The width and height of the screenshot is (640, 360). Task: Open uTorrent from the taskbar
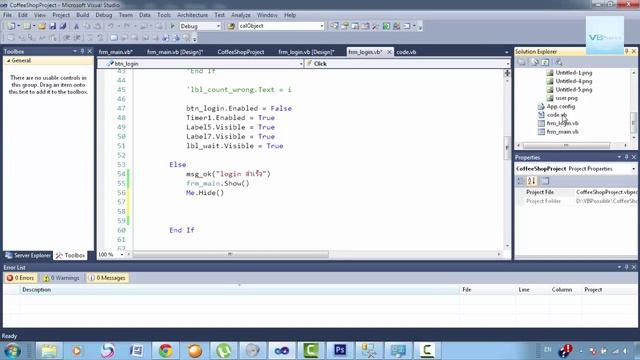(224, 351)
